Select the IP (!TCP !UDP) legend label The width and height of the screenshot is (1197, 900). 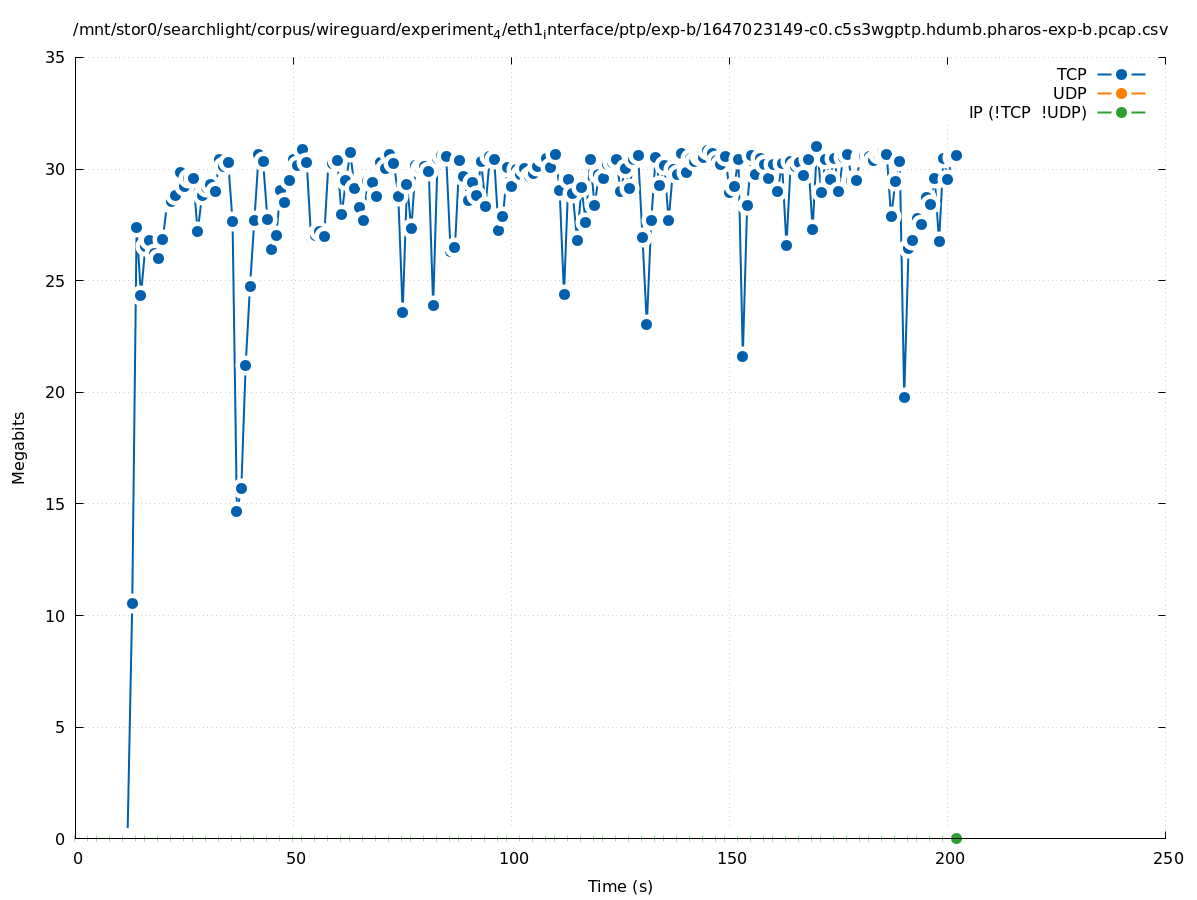click(x=1027, y=112)
